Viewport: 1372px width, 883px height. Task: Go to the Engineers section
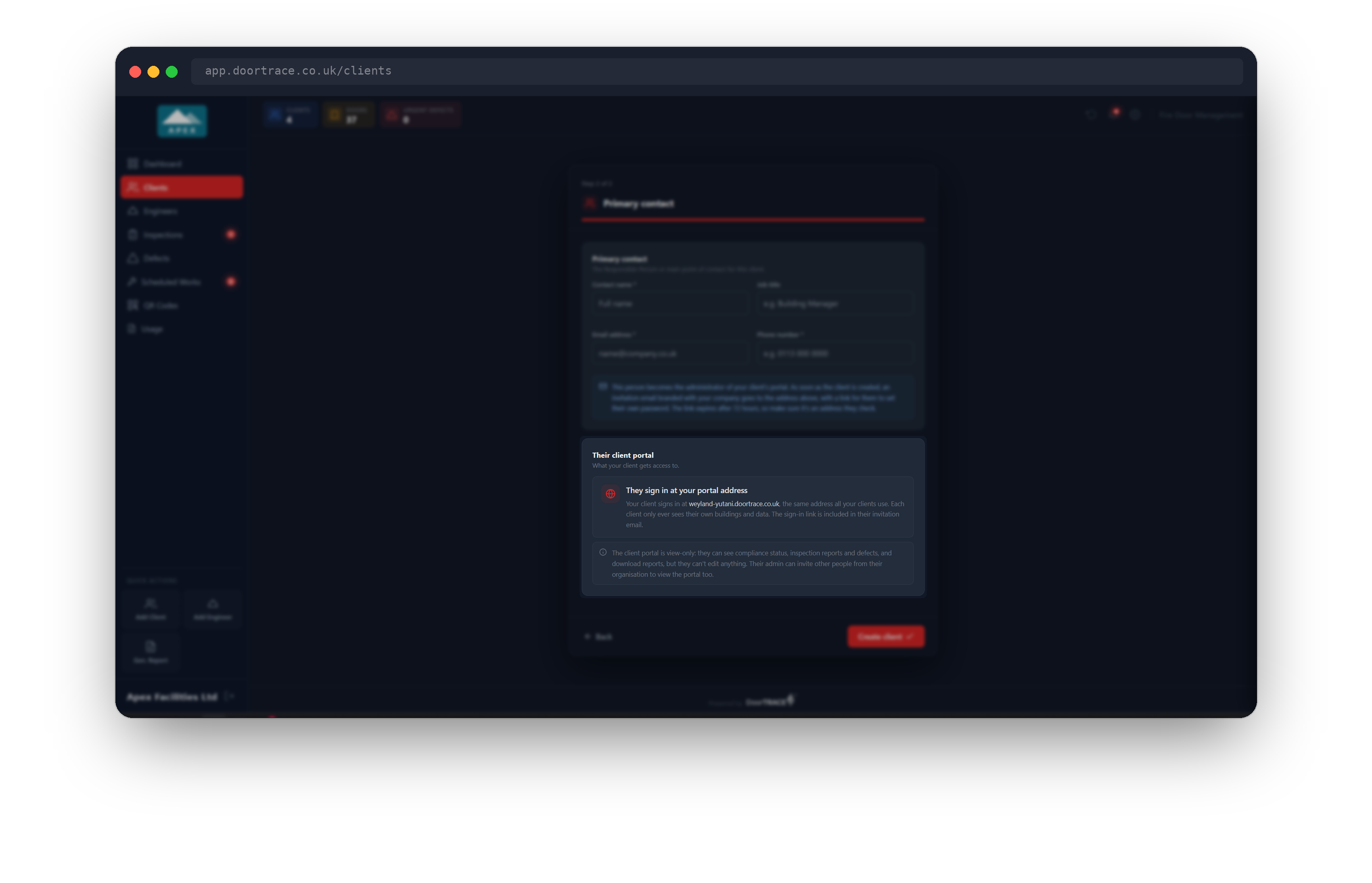pos(182,211)
